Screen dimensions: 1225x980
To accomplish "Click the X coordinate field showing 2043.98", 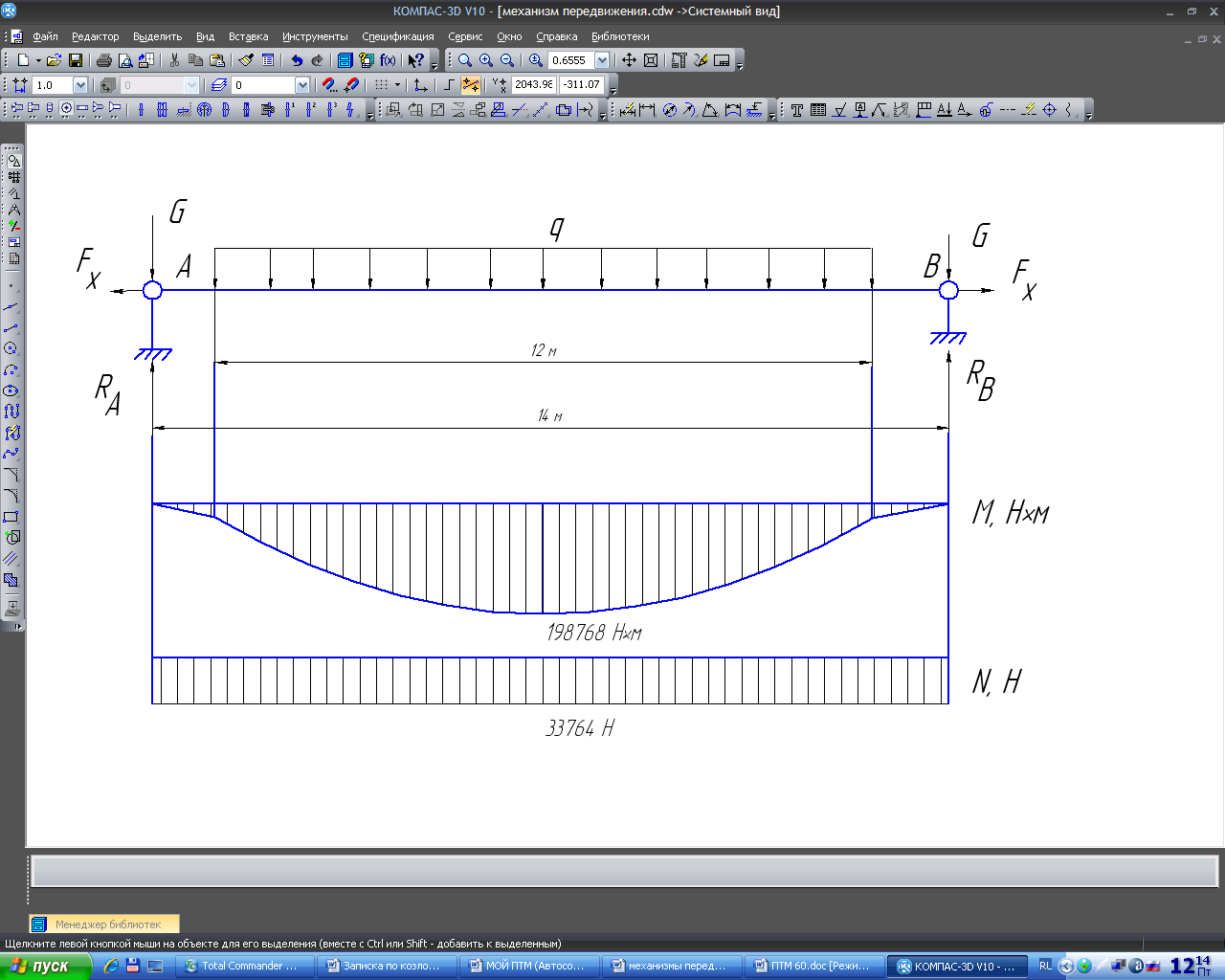I will pyautogui.click(x=533, y=85).
